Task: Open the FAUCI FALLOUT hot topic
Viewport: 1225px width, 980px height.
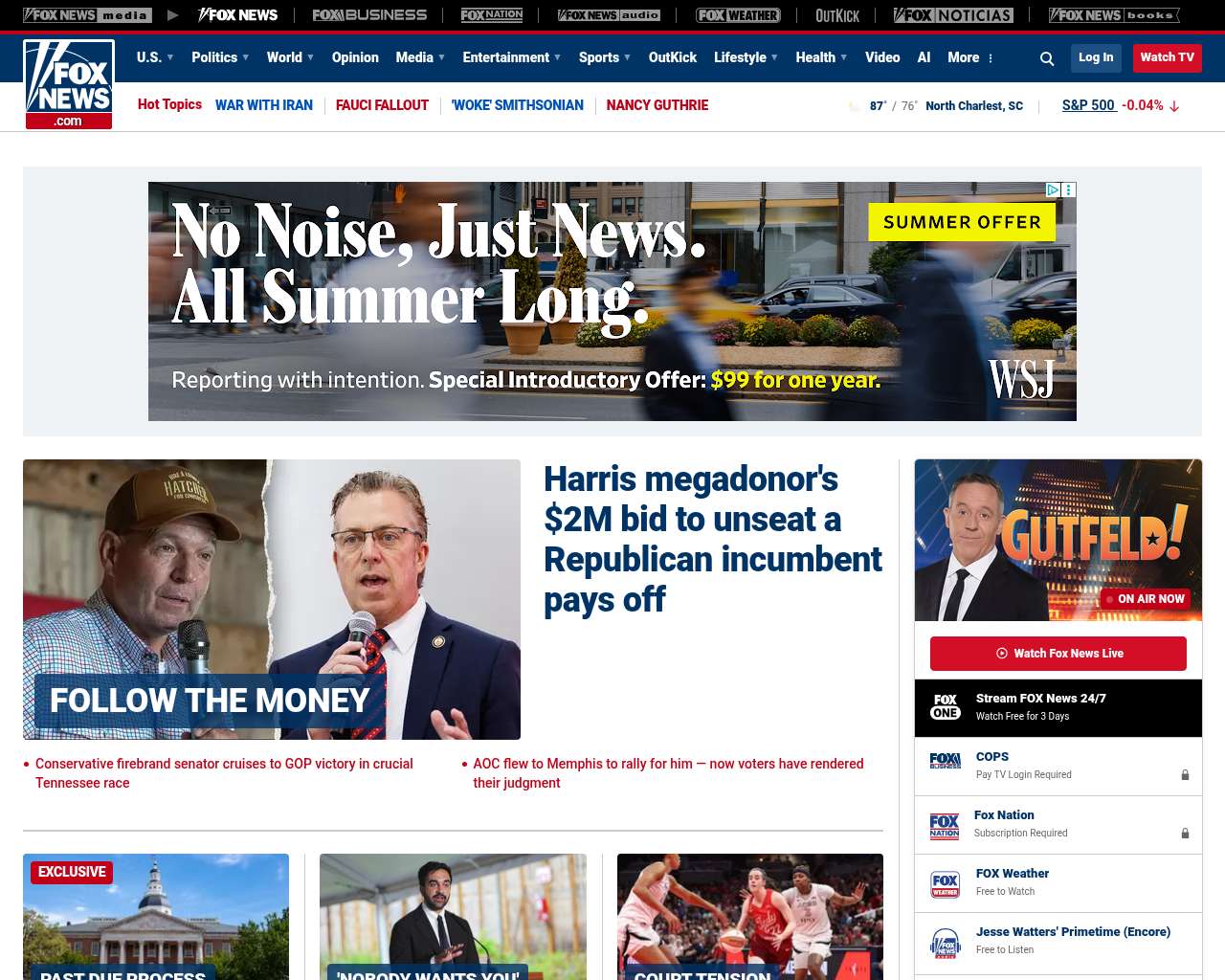Action: tap(382, 105)
